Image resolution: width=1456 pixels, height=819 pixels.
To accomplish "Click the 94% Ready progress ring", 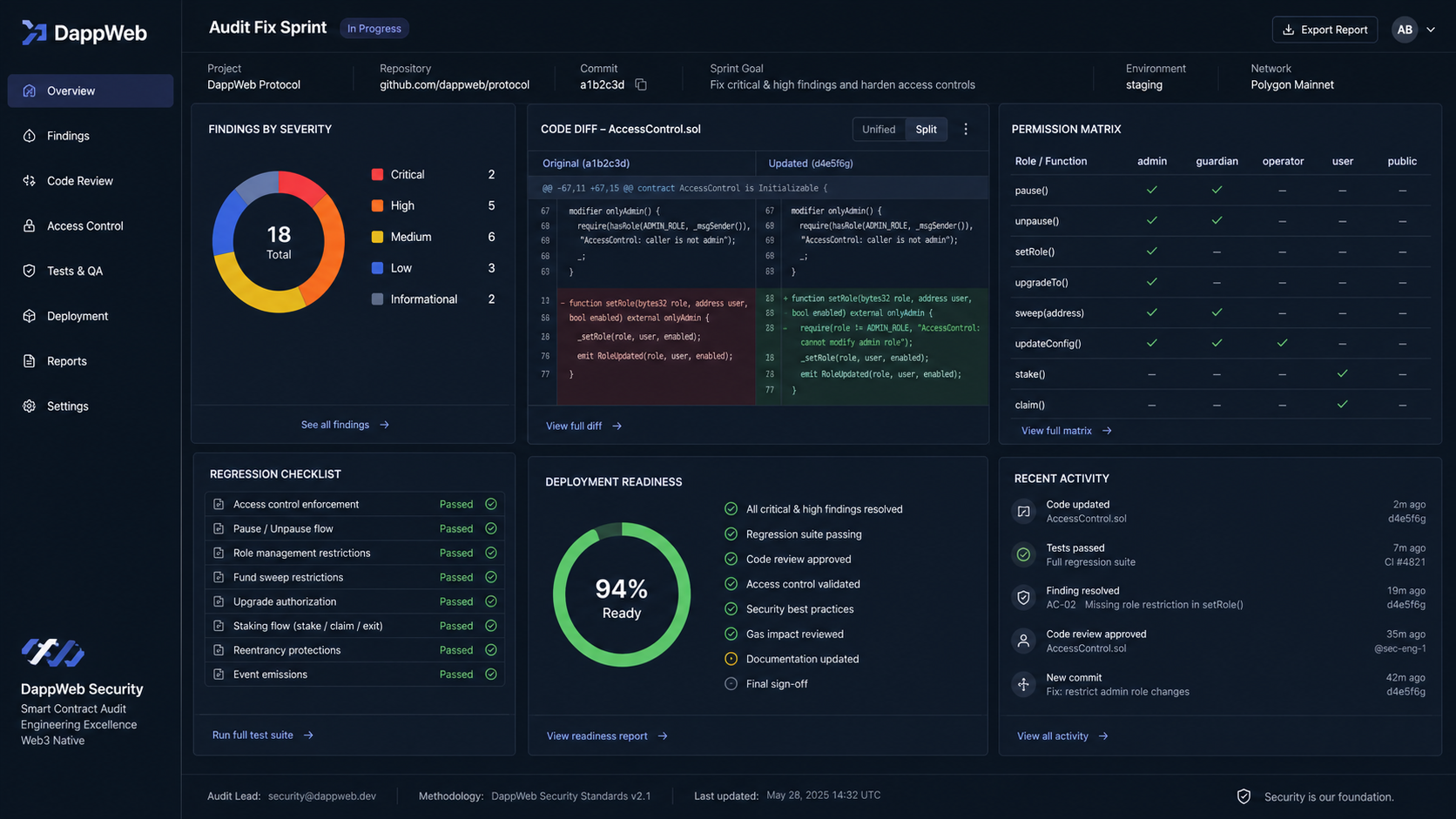I will point(622,595).
